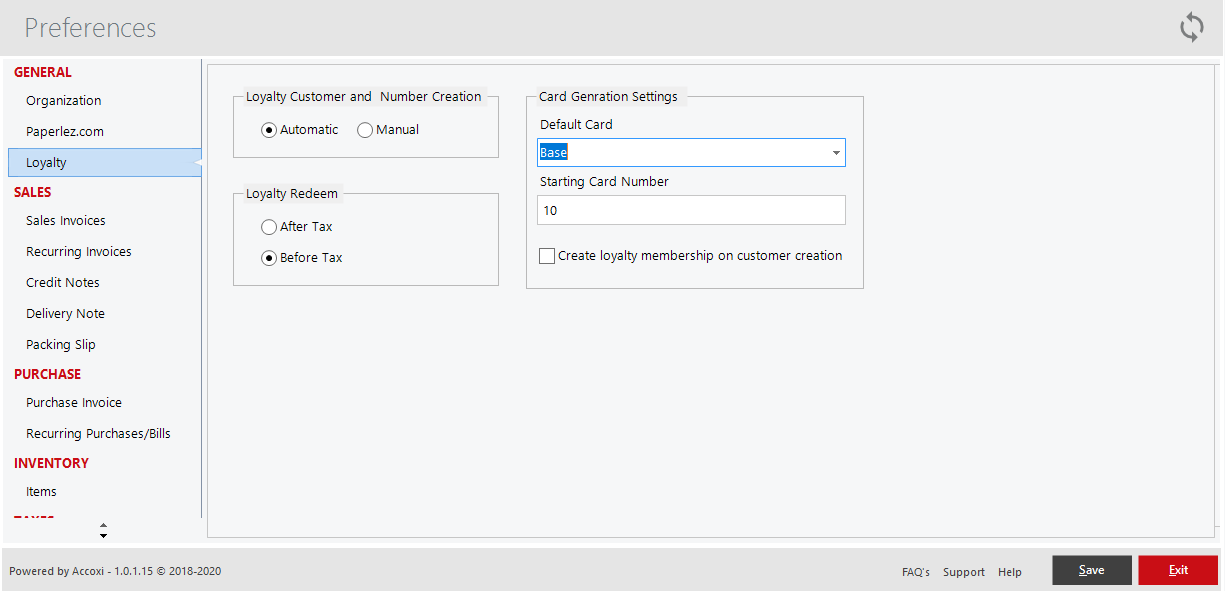The width and height of the screenshot is (1225, 591).
Task: Click the Card Genration Settings label
Action: click(x=608, y=97)
